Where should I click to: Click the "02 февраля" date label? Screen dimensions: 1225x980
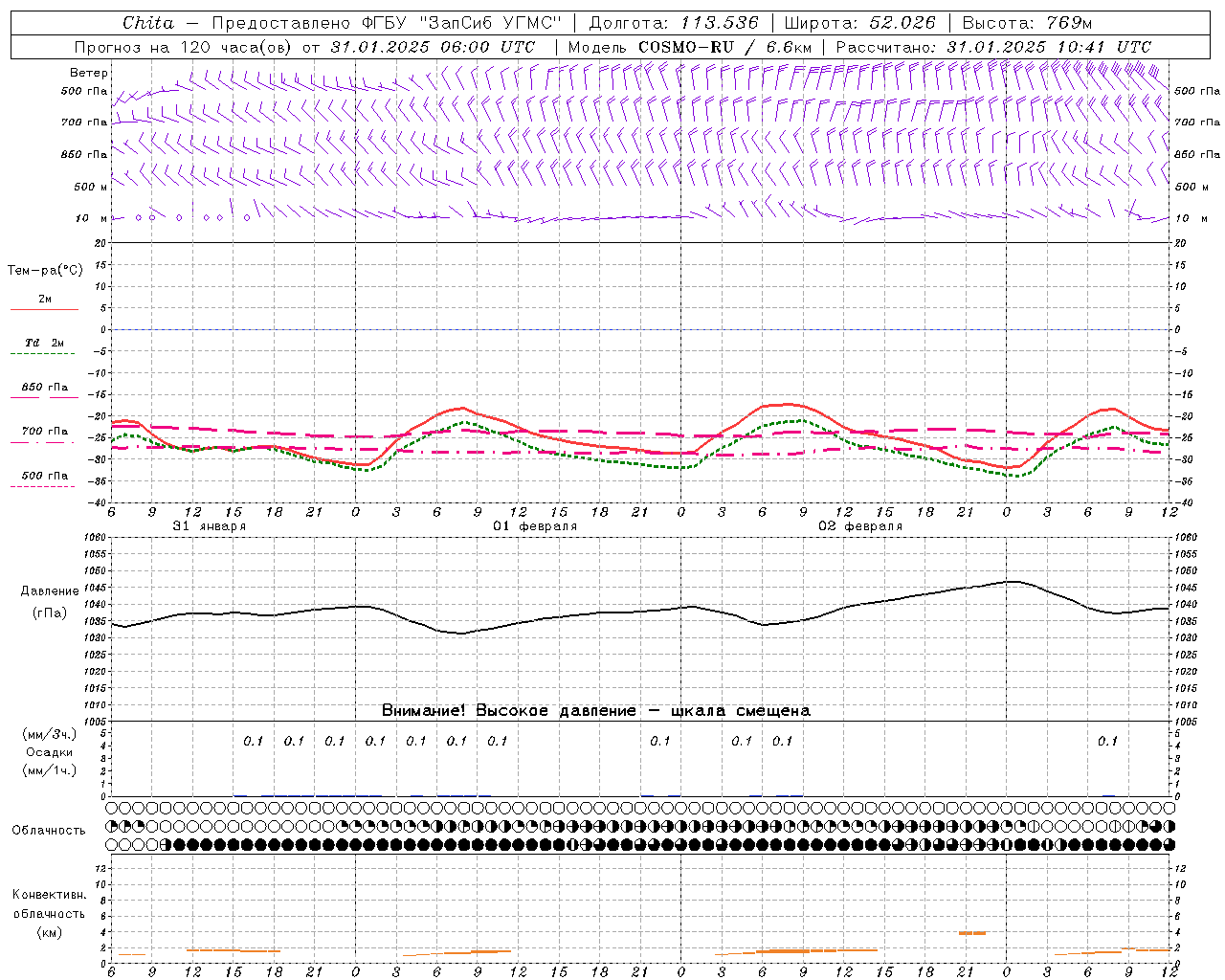tap(860, 526)
